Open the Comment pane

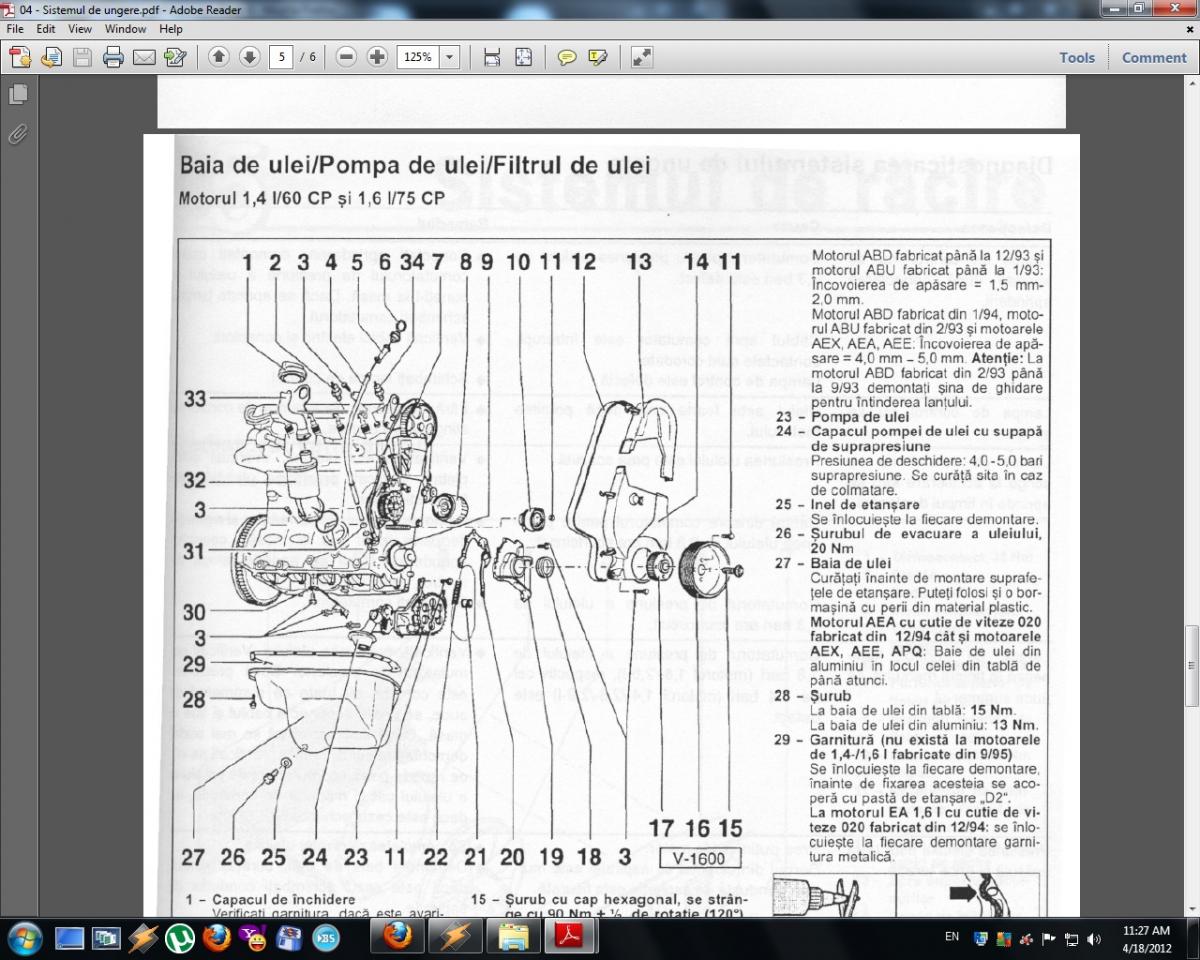[x=1153, y=58]
